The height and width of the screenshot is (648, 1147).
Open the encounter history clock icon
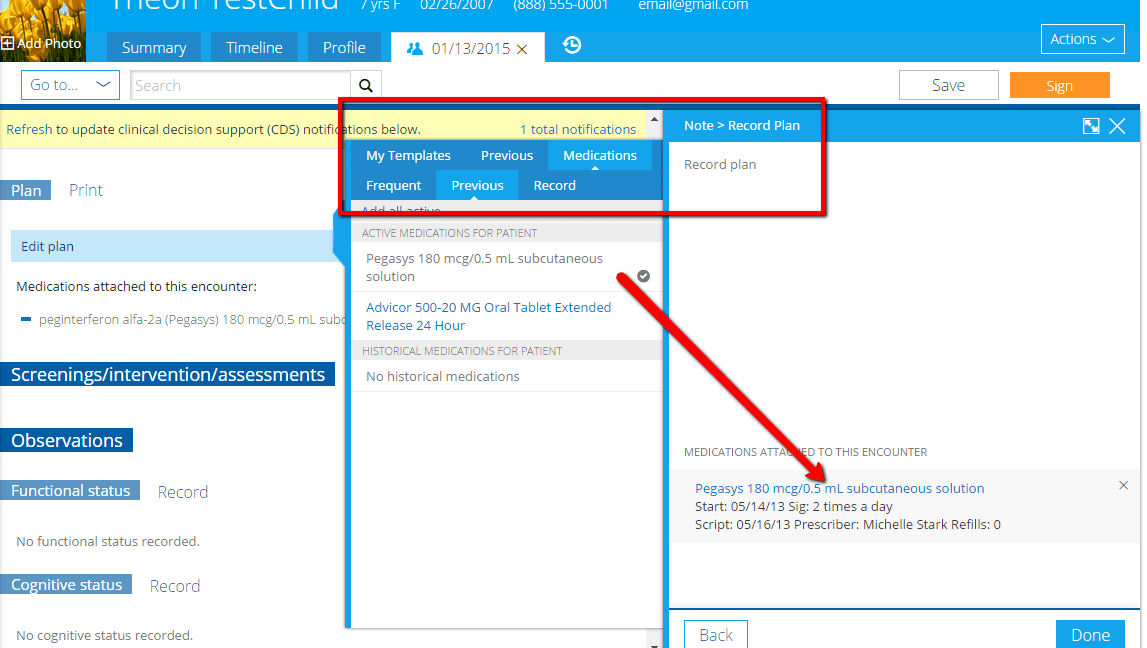pos(571,46)
